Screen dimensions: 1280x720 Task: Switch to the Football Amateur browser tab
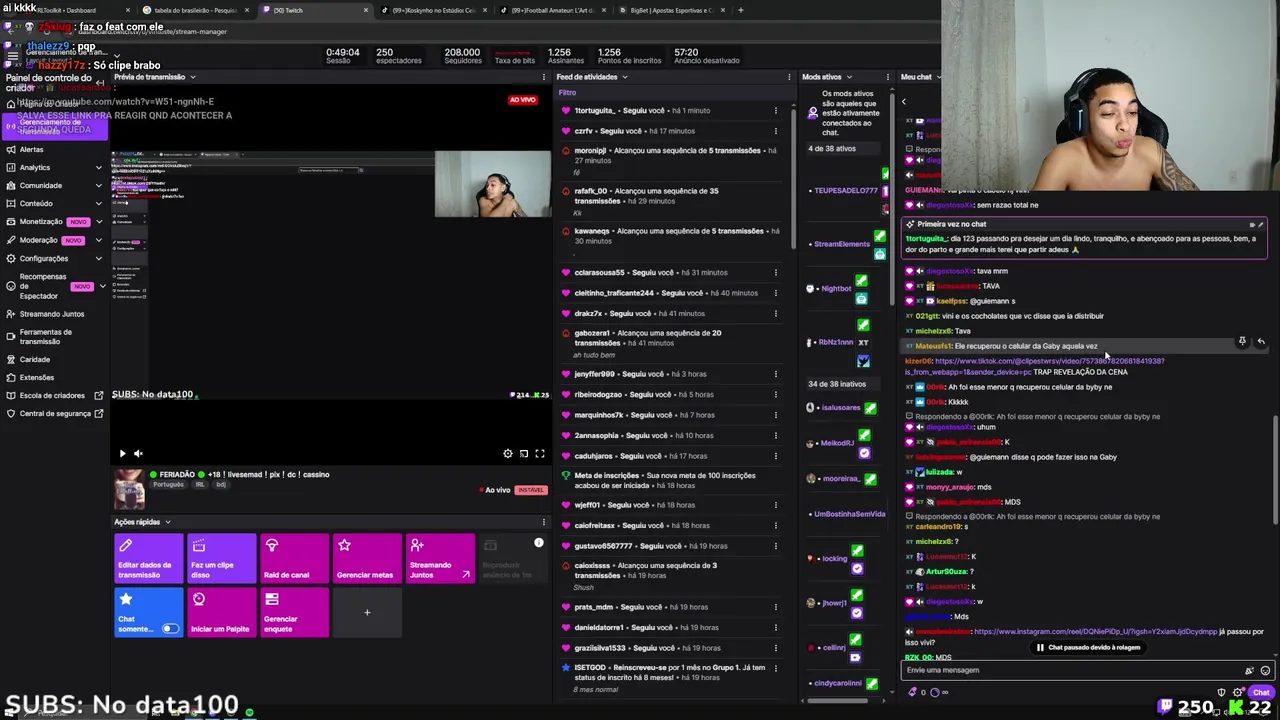(551, 10)
